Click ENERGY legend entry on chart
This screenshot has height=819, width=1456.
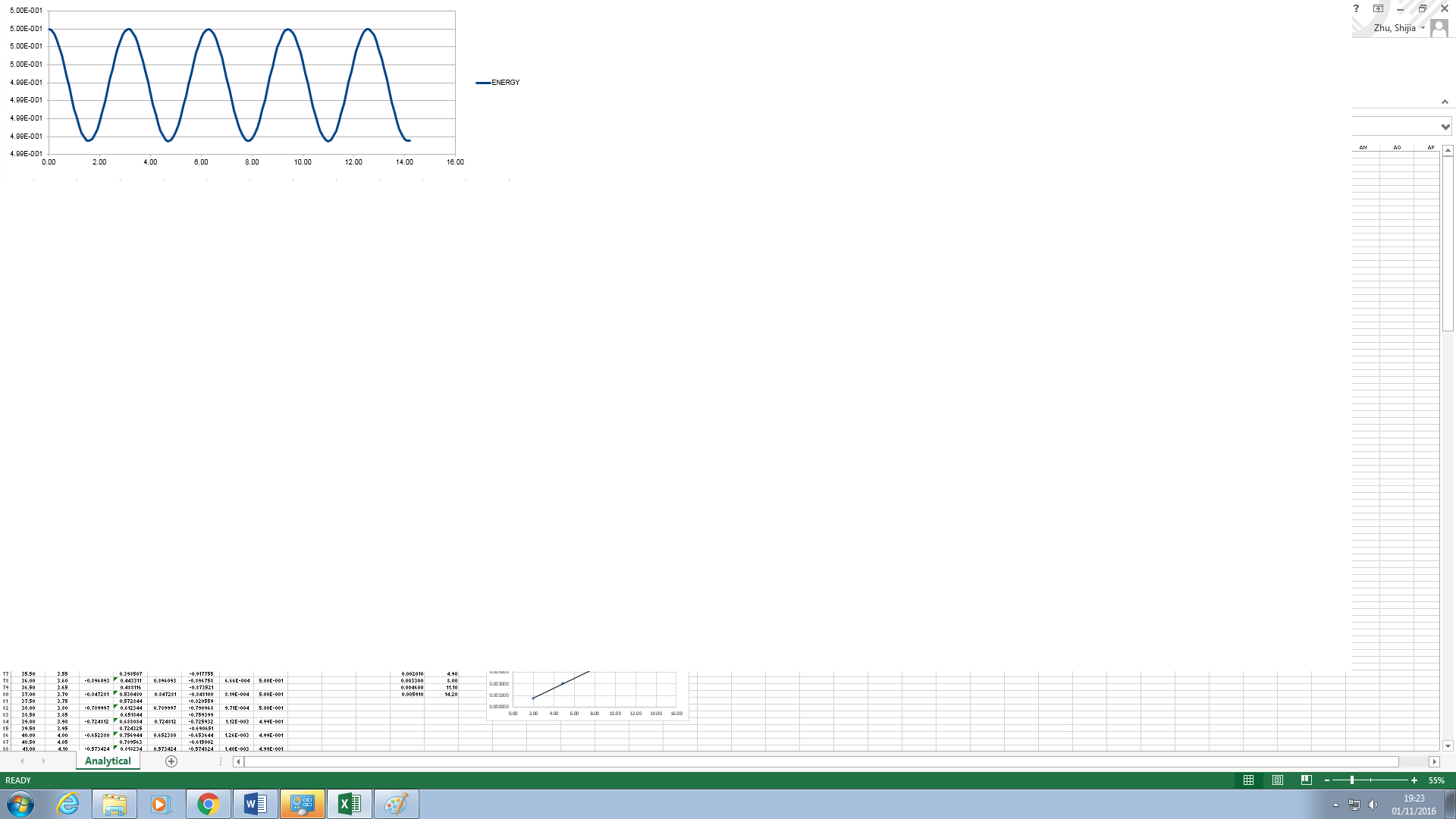505,83
